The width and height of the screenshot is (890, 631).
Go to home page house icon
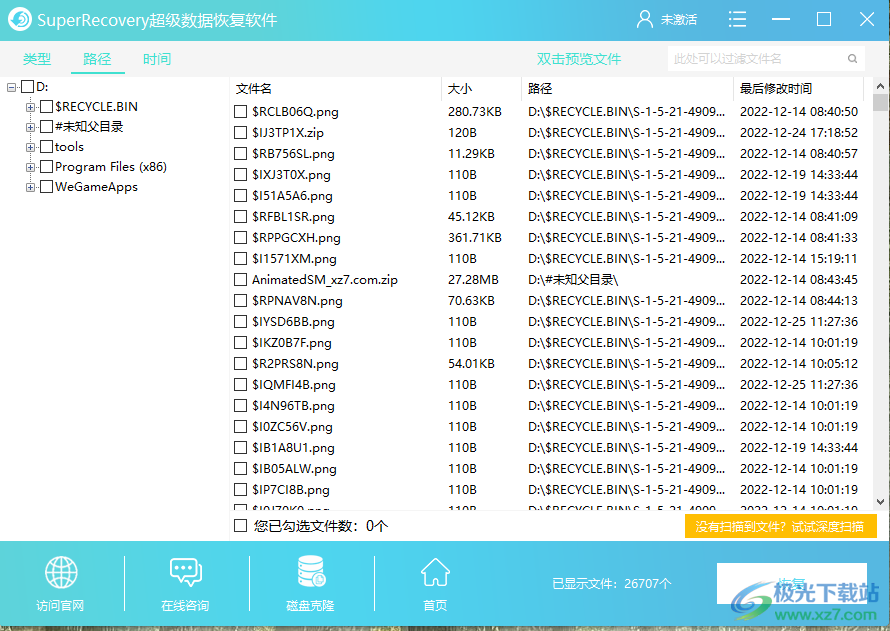click(x=435, y=572)
